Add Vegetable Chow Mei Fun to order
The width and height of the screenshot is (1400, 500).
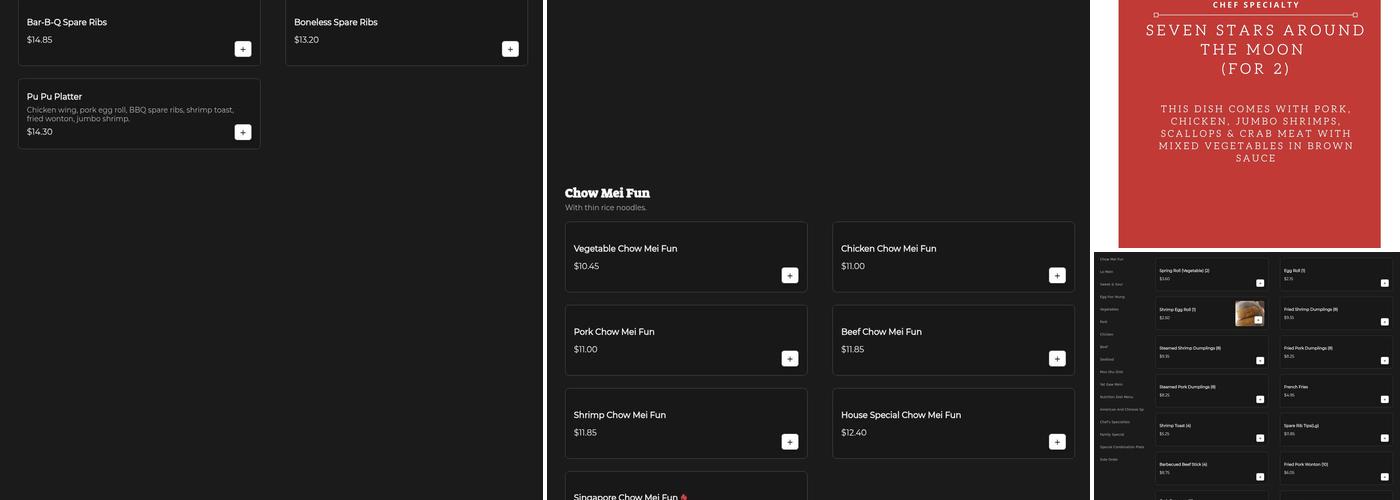[x=790, y=275]
